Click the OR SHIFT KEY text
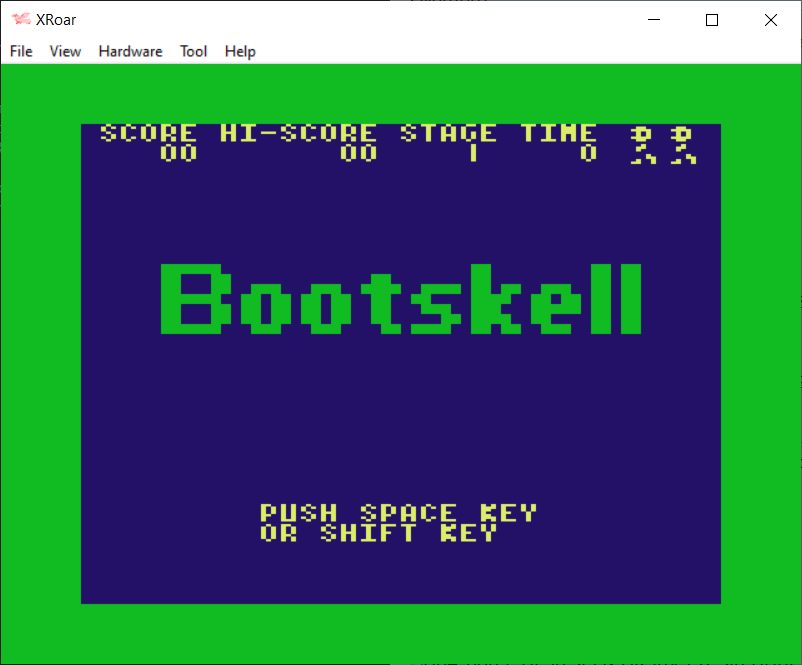 pyautogui.click(x=378, y=533)
